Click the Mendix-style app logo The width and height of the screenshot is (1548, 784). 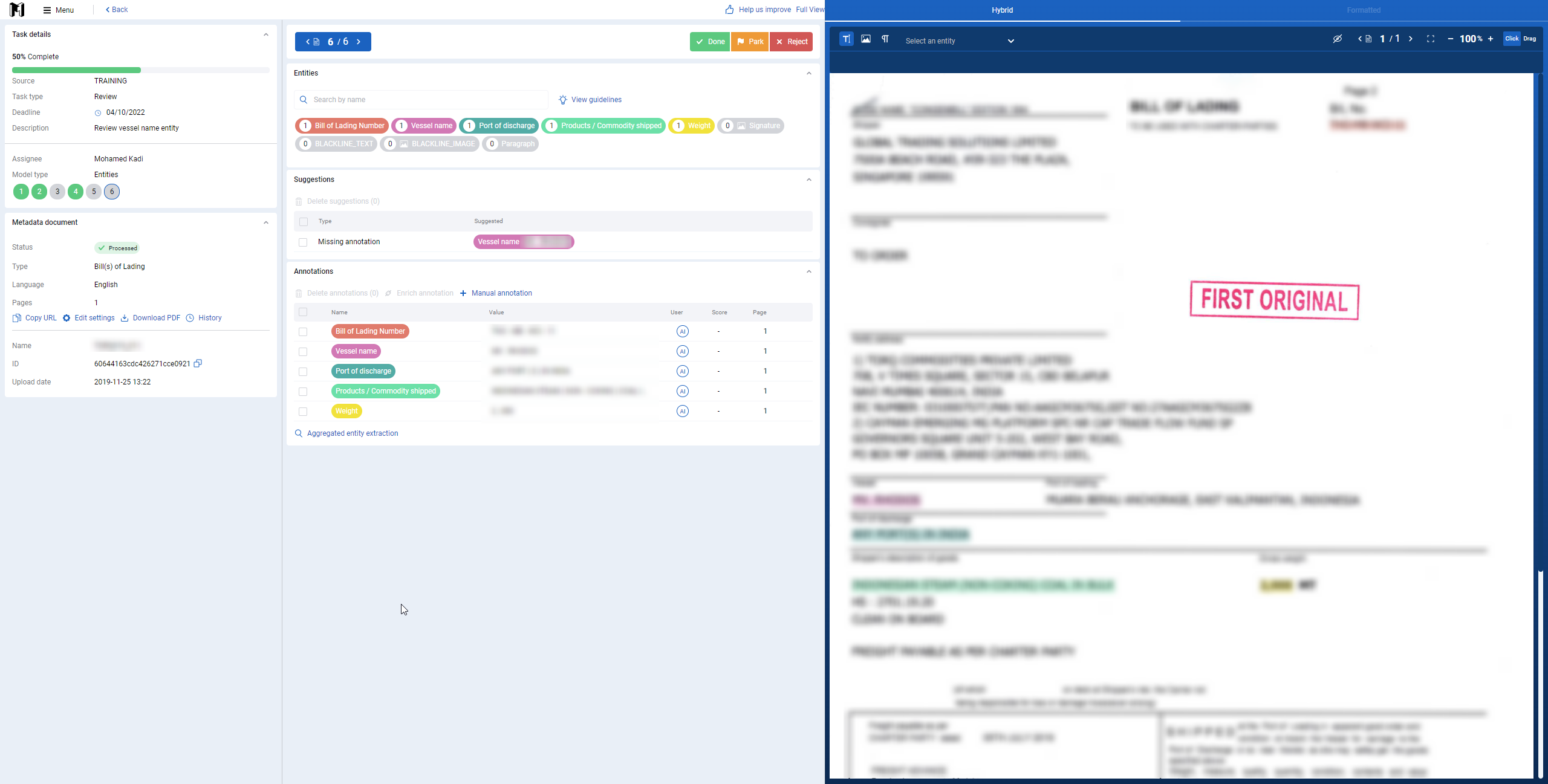[x=17, y=10]
